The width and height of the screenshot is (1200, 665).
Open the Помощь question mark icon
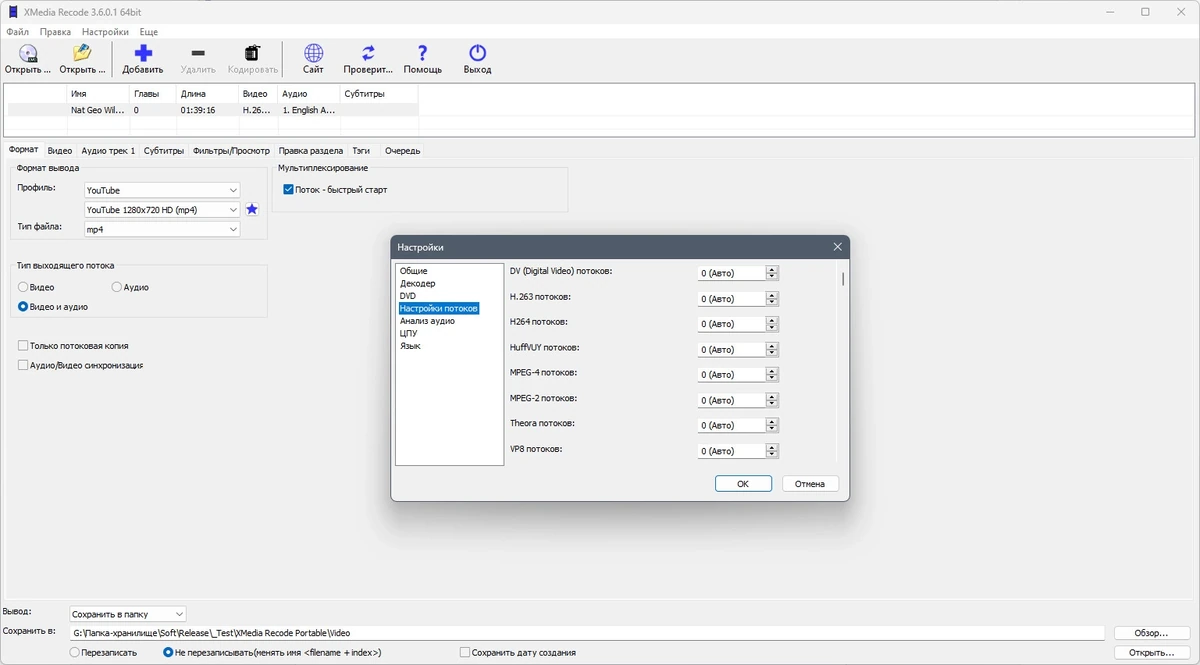(x=422, y=54)
